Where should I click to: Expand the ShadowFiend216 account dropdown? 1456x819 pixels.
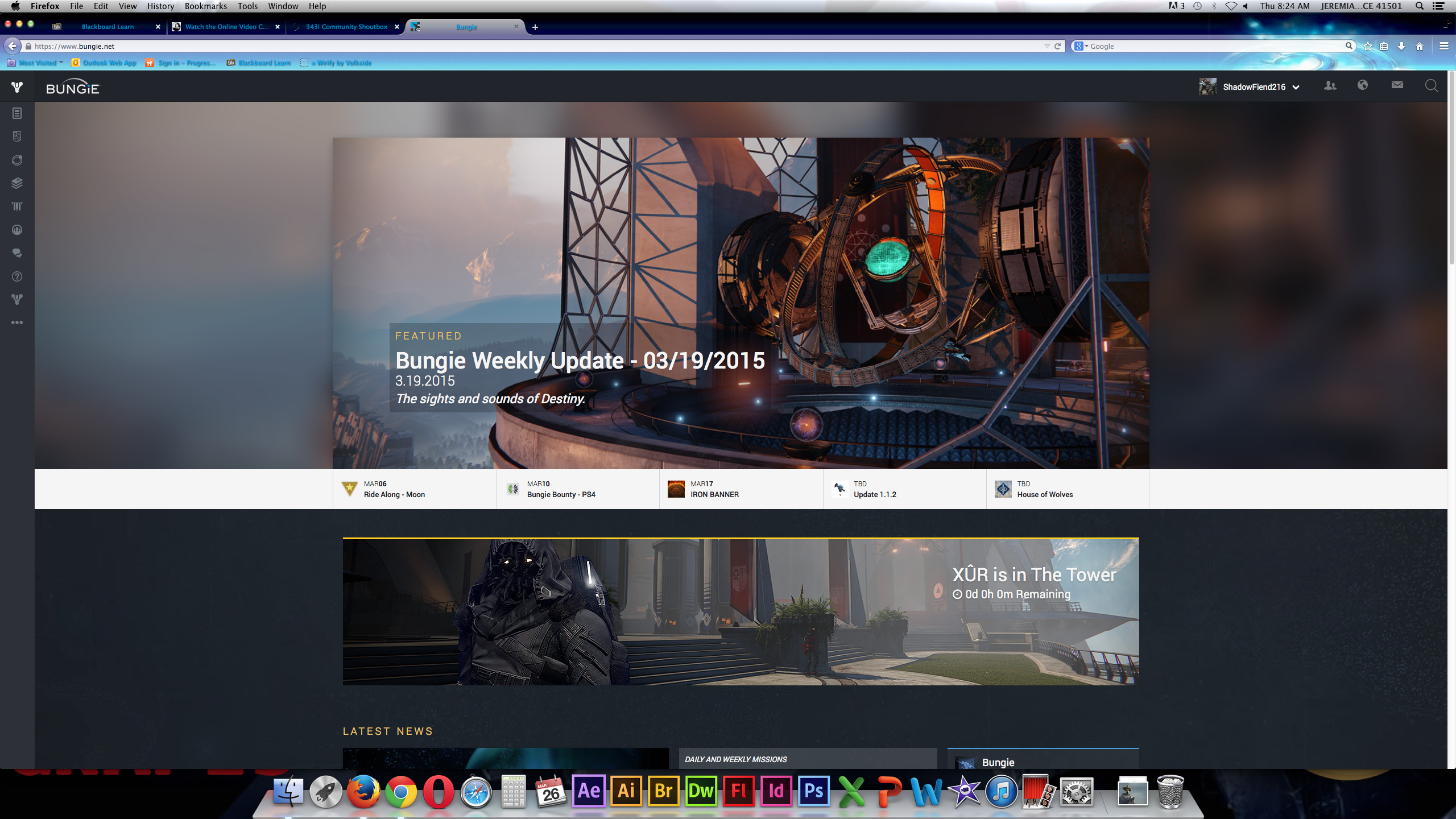[1296, 88]
